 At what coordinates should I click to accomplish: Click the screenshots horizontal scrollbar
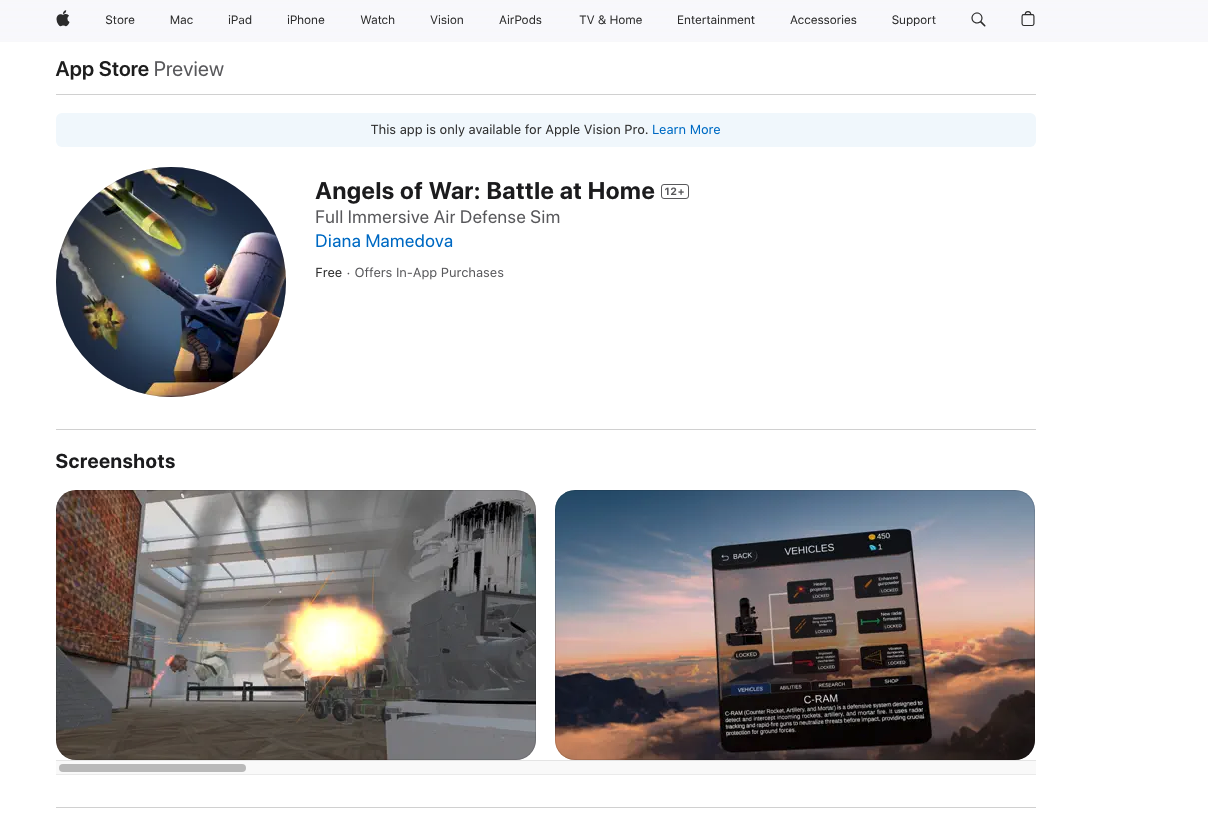click(152, 768)
